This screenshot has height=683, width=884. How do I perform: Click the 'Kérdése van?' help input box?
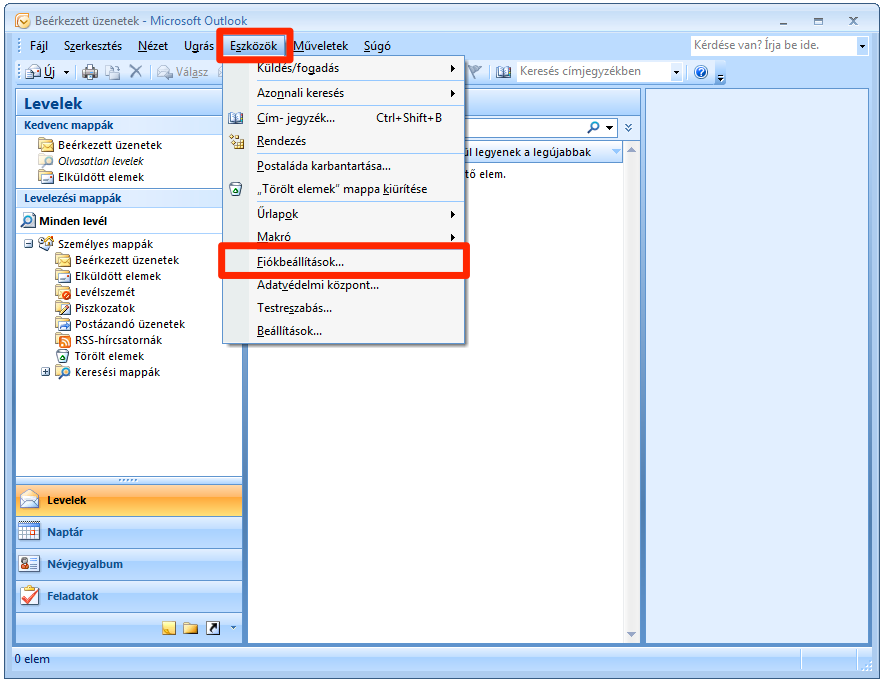(771, 46)
